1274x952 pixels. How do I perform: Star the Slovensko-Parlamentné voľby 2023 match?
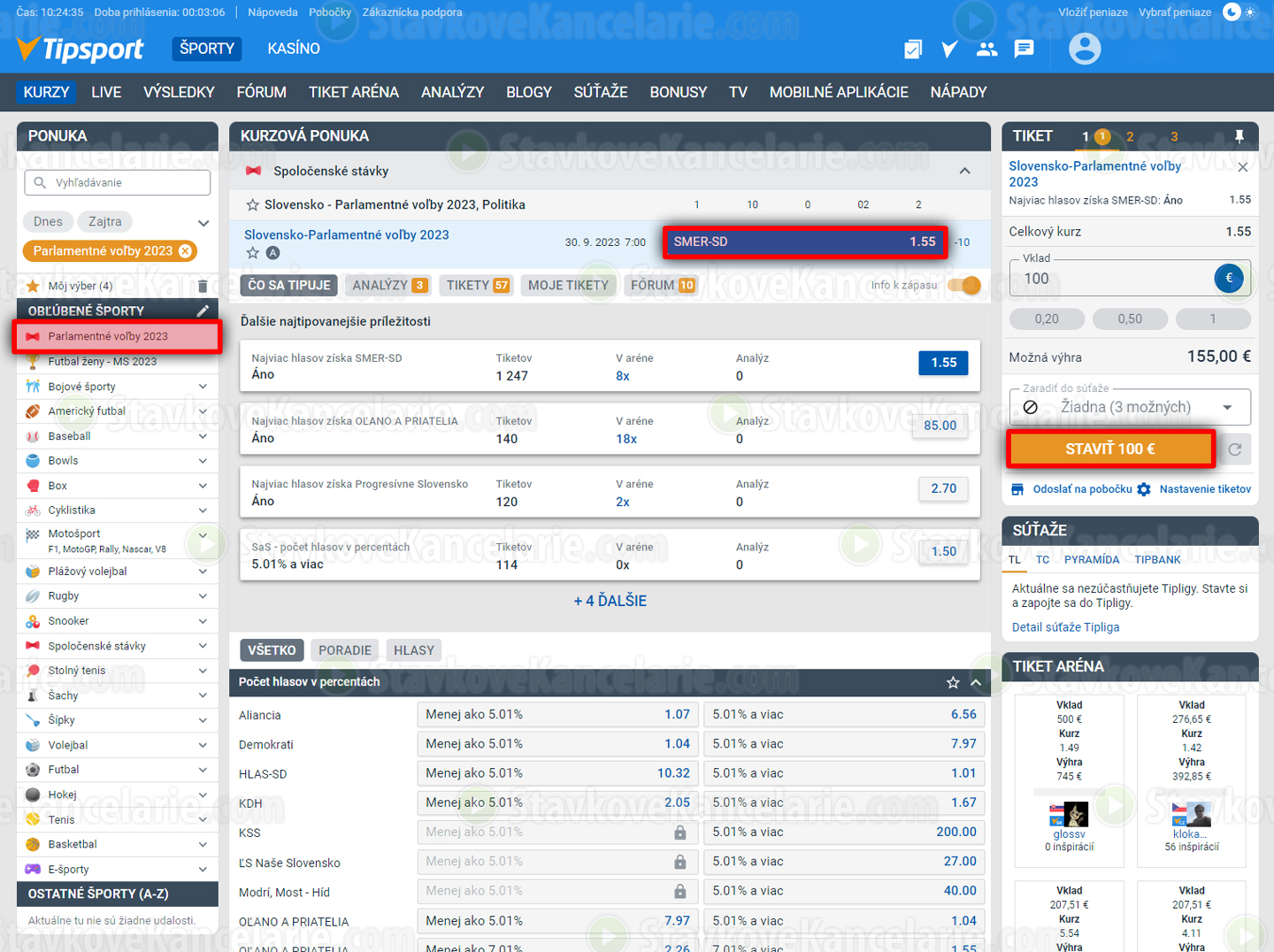pos(253,253)
